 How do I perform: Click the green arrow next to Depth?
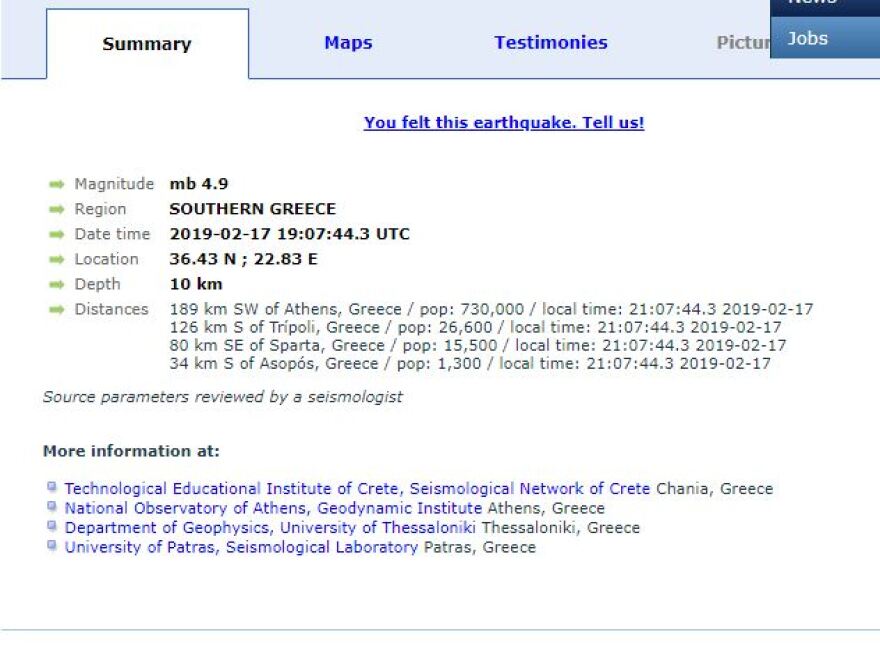point(56,284)
